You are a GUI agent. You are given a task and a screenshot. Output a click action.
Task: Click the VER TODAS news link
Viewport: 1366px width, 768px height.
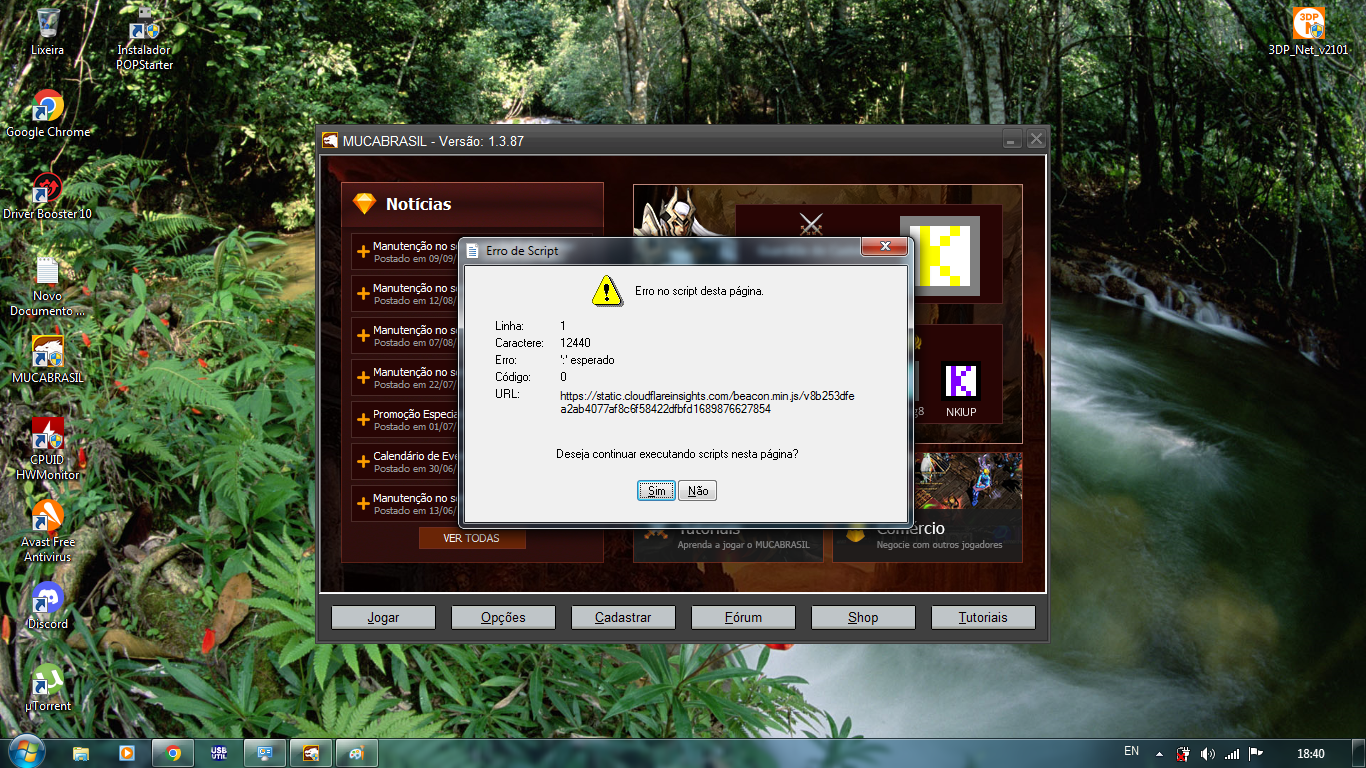471,538
